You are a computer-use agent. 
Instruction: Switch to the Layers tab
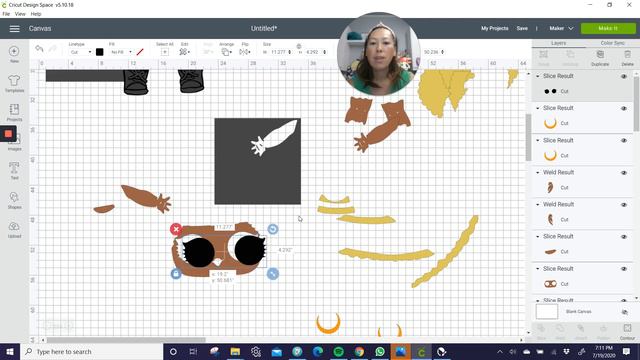pyautogui.click(x=559, y=43)
